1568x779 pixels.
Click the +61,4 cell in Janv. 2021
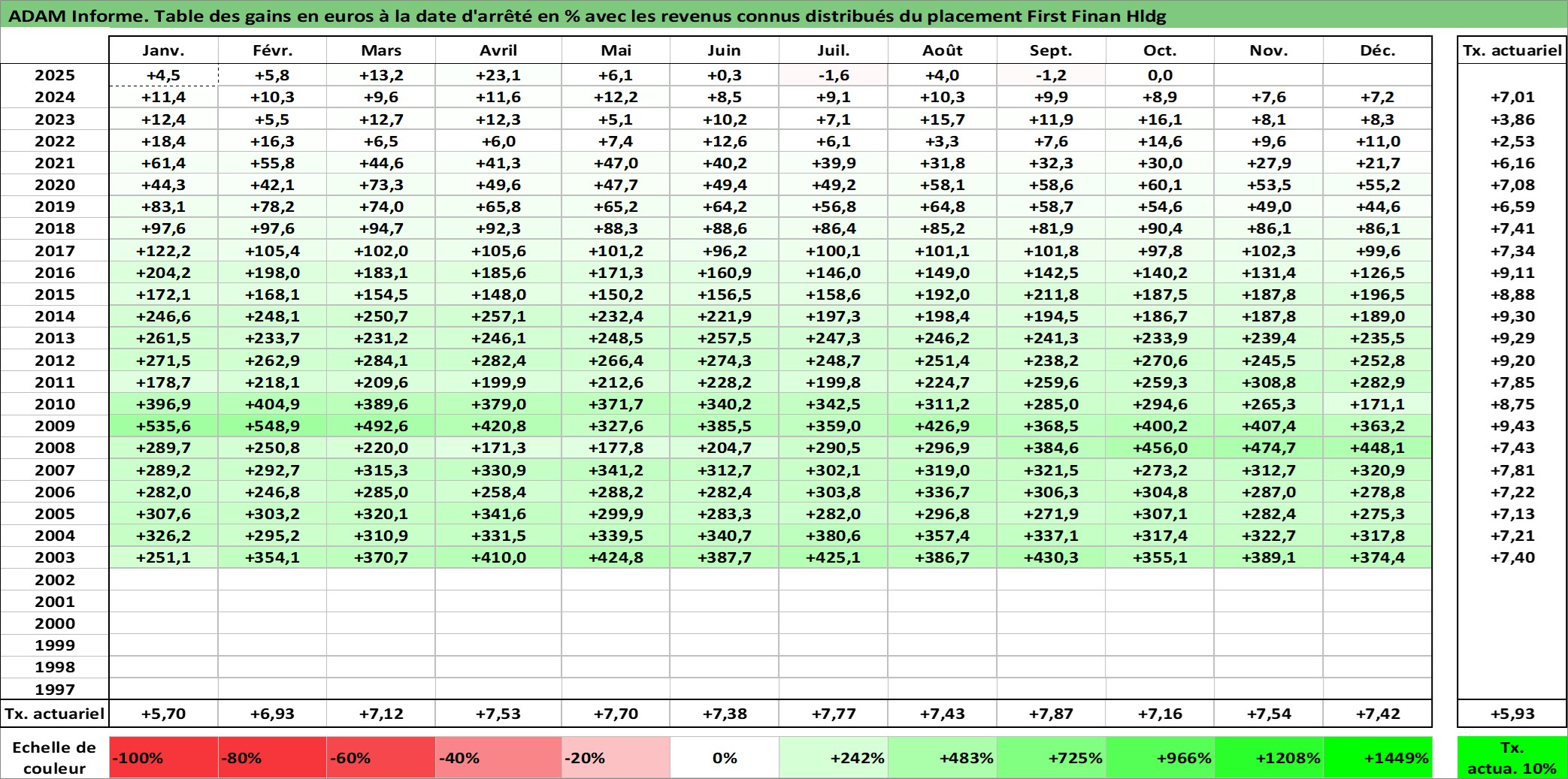click(x=164, y=163)
